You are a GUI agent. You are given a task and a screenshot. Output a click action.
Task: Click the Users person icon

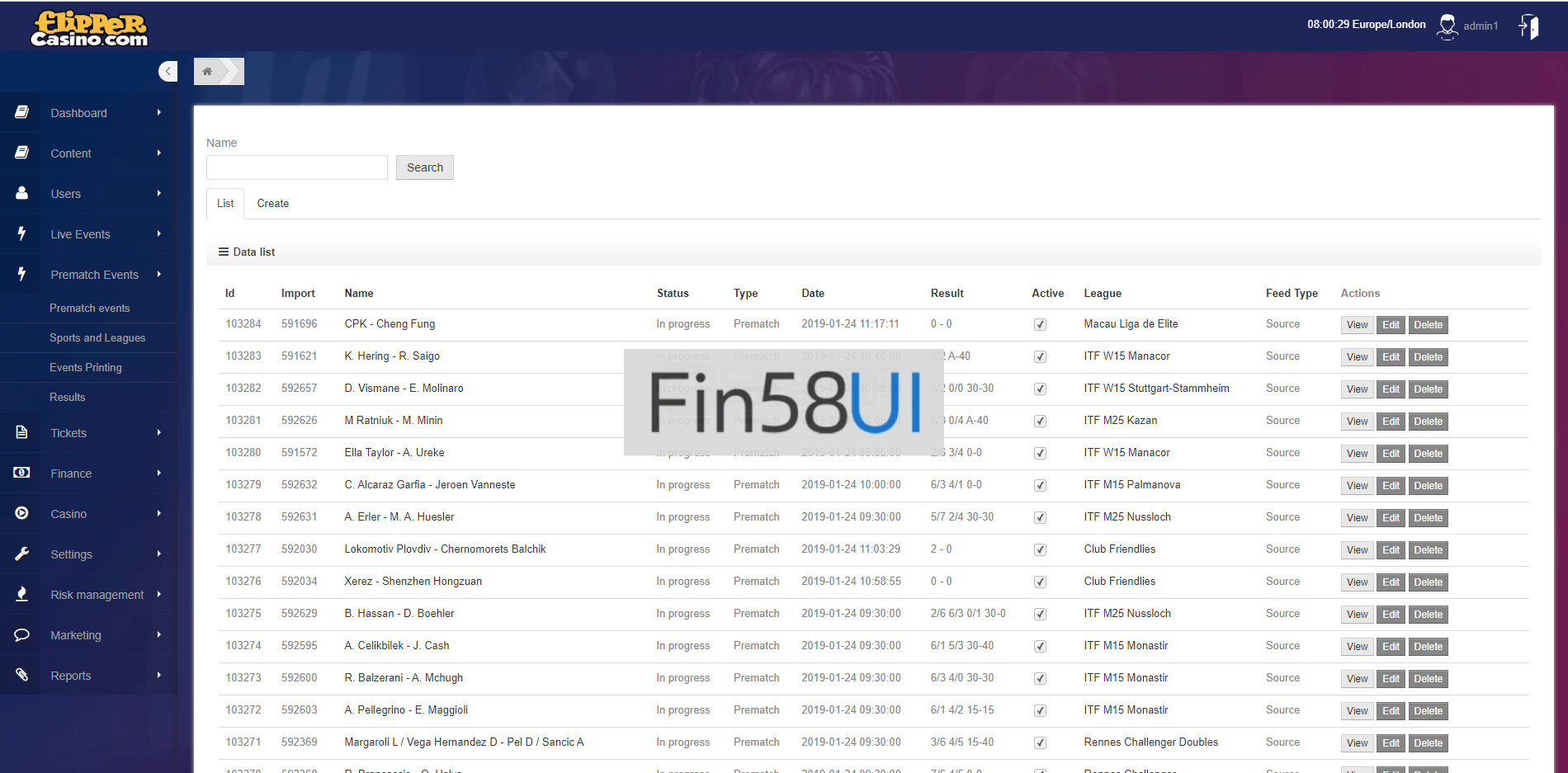point(21,193)
